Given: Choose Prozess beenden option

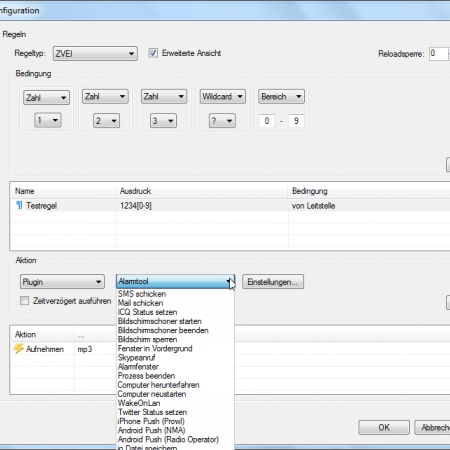Looking at the screenshot, I should (175, 376).
